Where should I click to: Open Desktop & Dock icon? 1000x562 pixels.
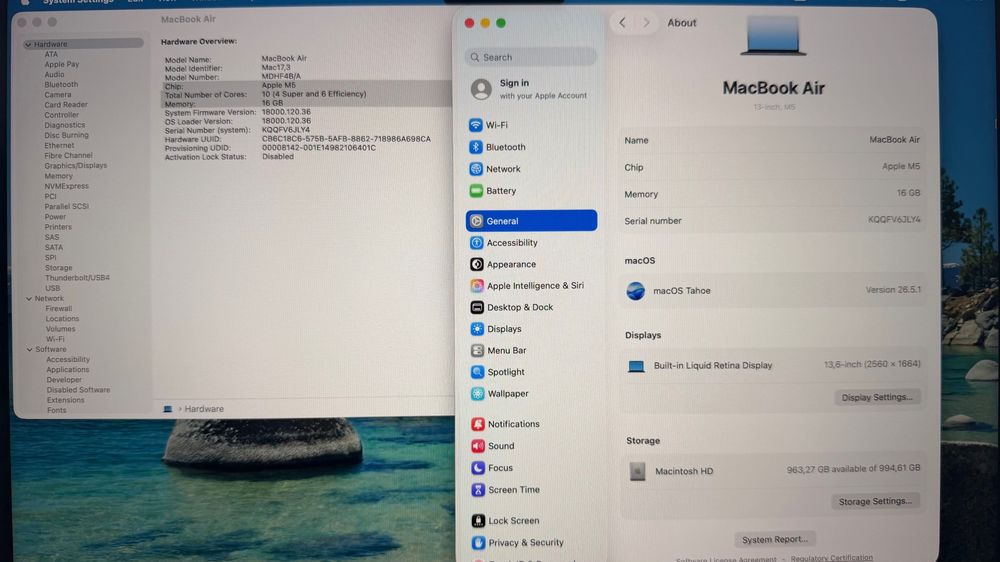click(477, 307)
